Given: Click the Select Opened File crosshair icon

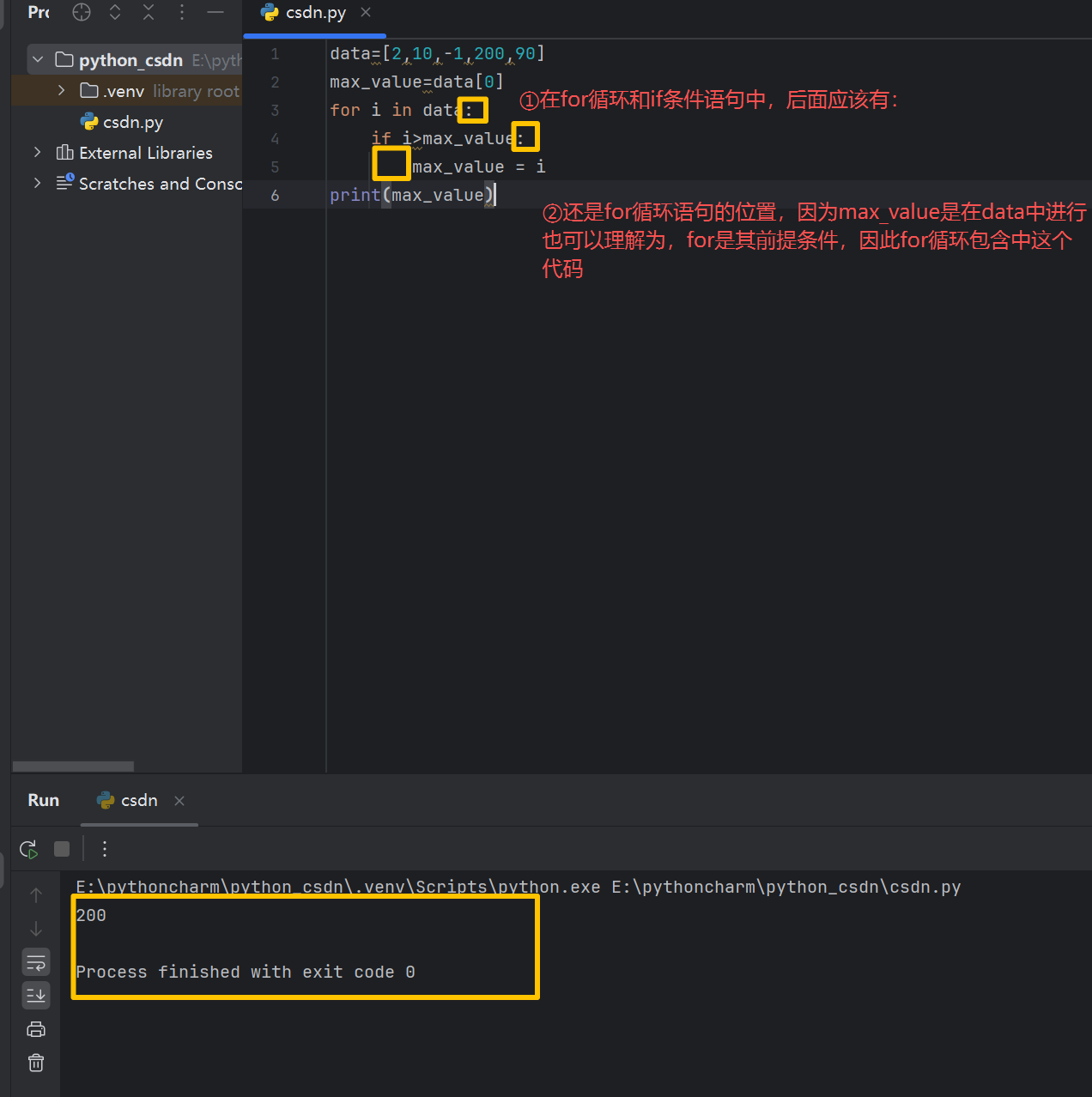Looking at the screenshot, I should 82,12.
